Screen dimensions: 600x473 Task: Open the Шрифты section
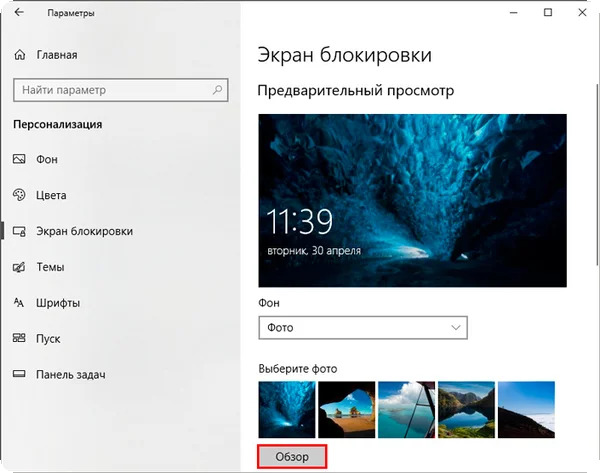(x=58, y=303)
